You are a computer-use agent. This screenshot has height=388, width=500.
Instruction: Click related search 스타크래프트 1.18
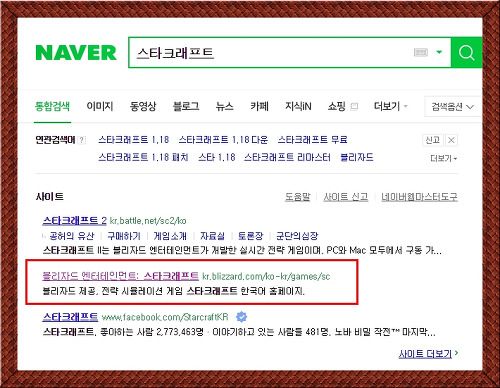point(134,140)
